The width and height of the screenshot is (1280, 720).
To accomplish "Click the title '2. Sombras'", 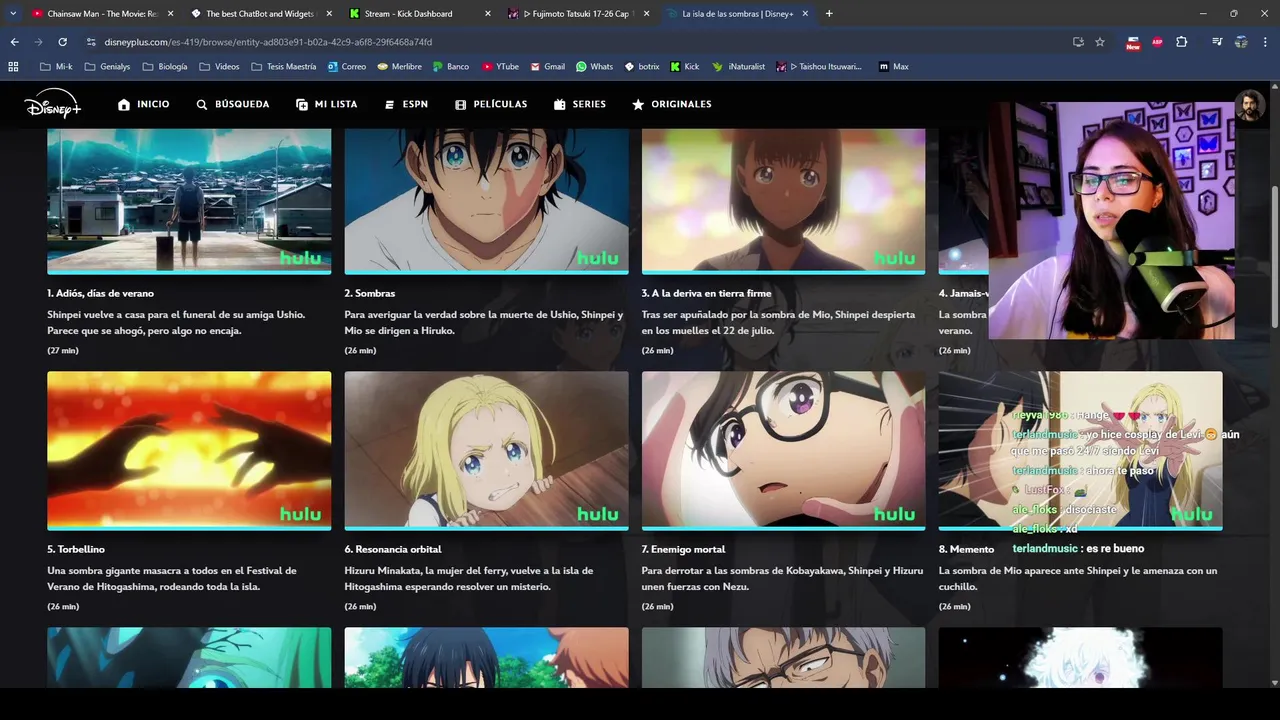I will [370, 293].
